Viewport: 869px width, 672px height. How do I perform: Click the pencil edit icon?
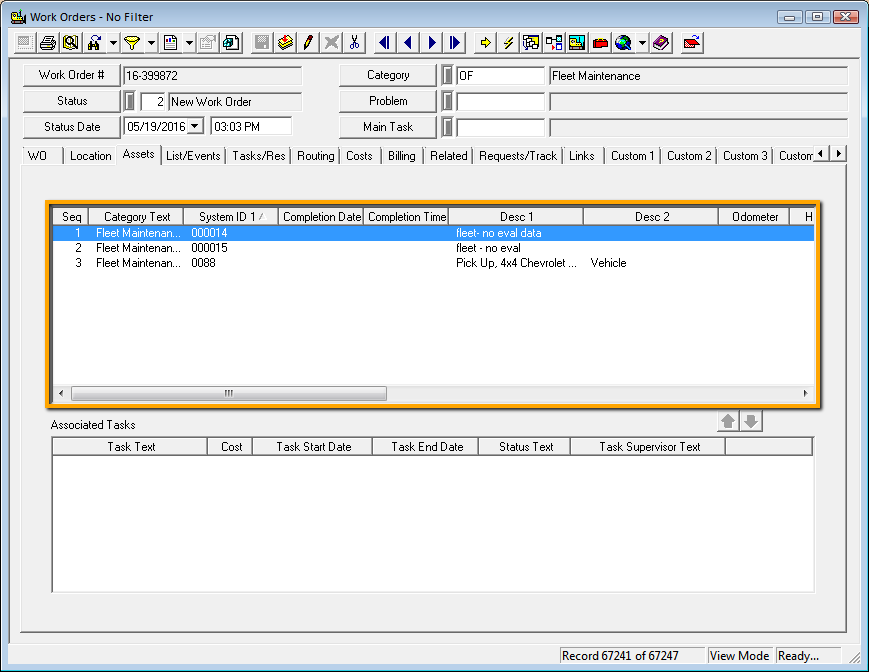(x=308, y=43)
